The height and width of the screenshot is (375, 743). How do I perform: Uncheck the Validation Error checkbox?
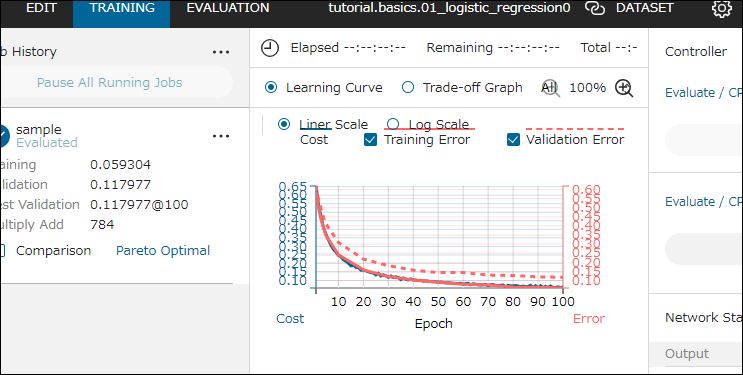point(513,140)
